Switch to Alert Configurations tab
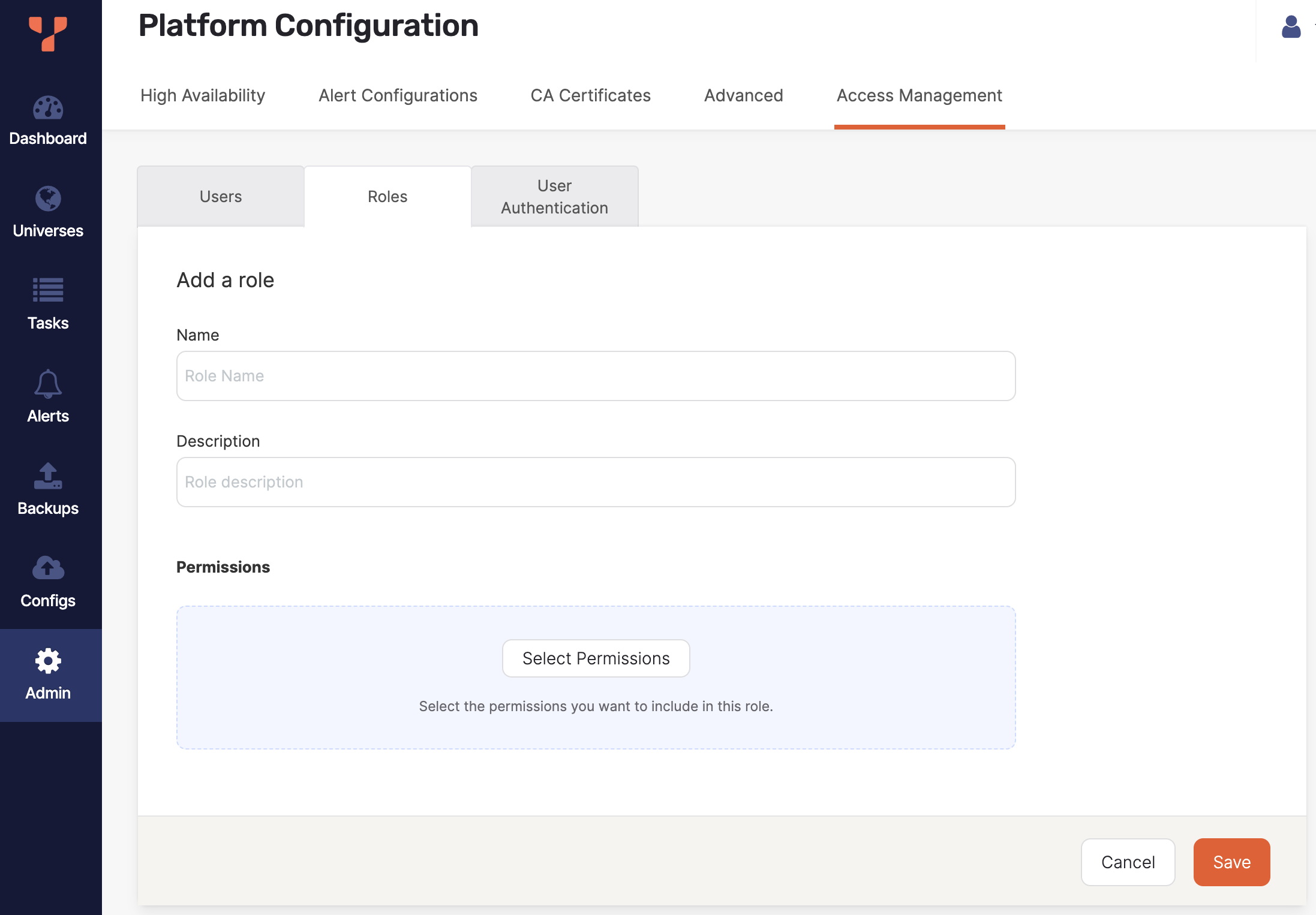Screen dimensions: 1316x915 click(398, 96)
